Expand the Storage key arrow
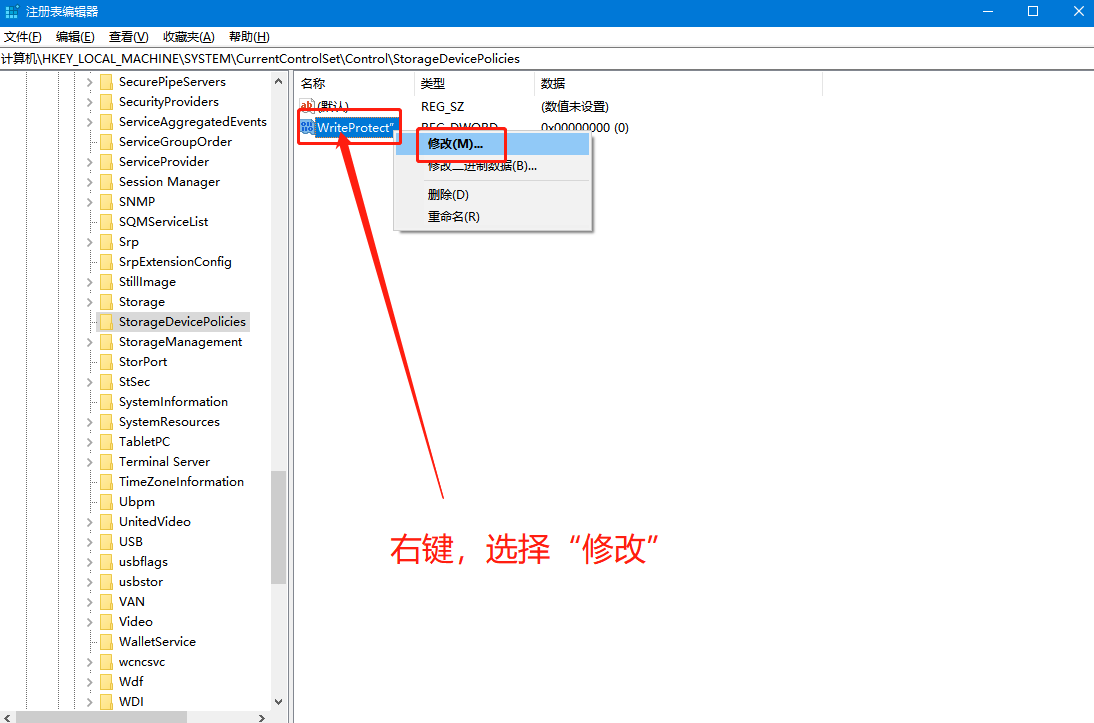The height and width of the screenshot is (723, 1094). (x=89, y=302)
